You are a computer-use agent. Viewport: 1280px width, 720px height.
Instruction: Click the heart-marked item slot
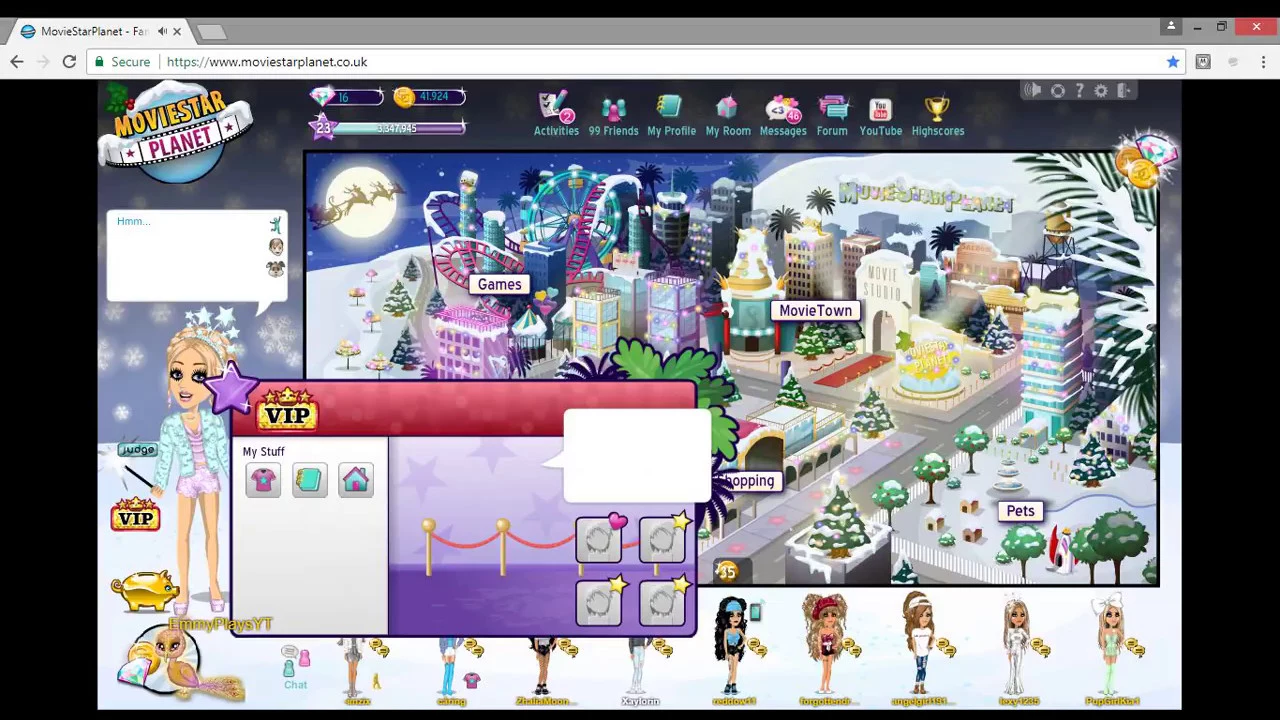click(599, 540)
